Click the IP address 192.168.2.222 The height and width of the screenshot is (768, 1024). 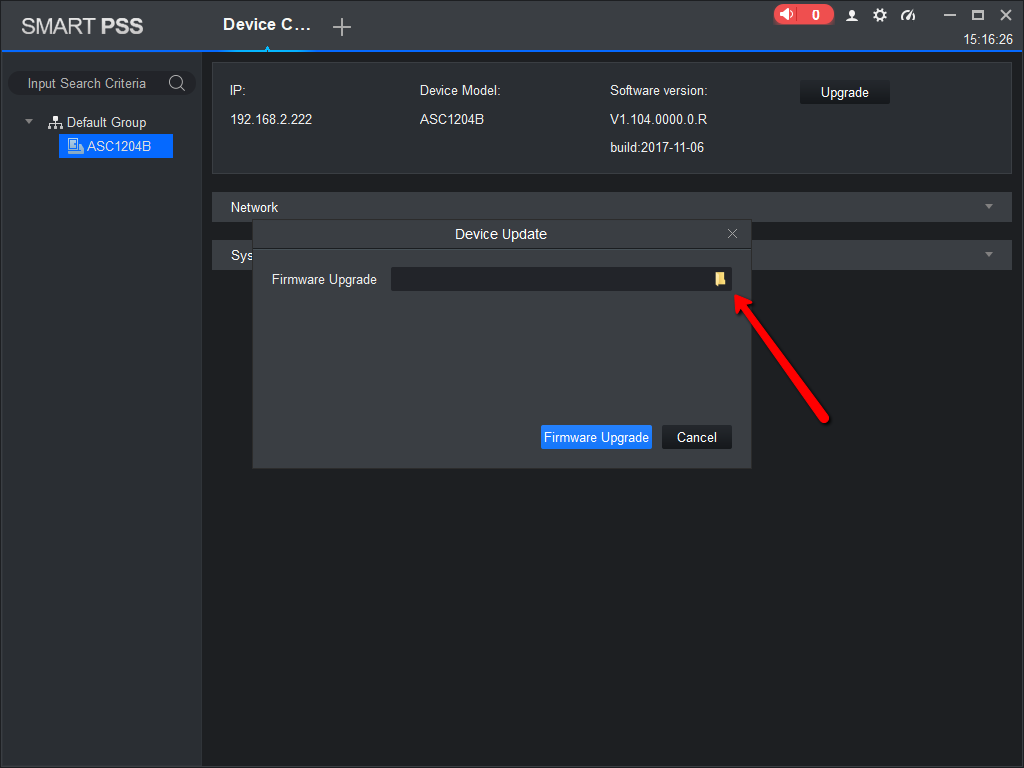271,120
